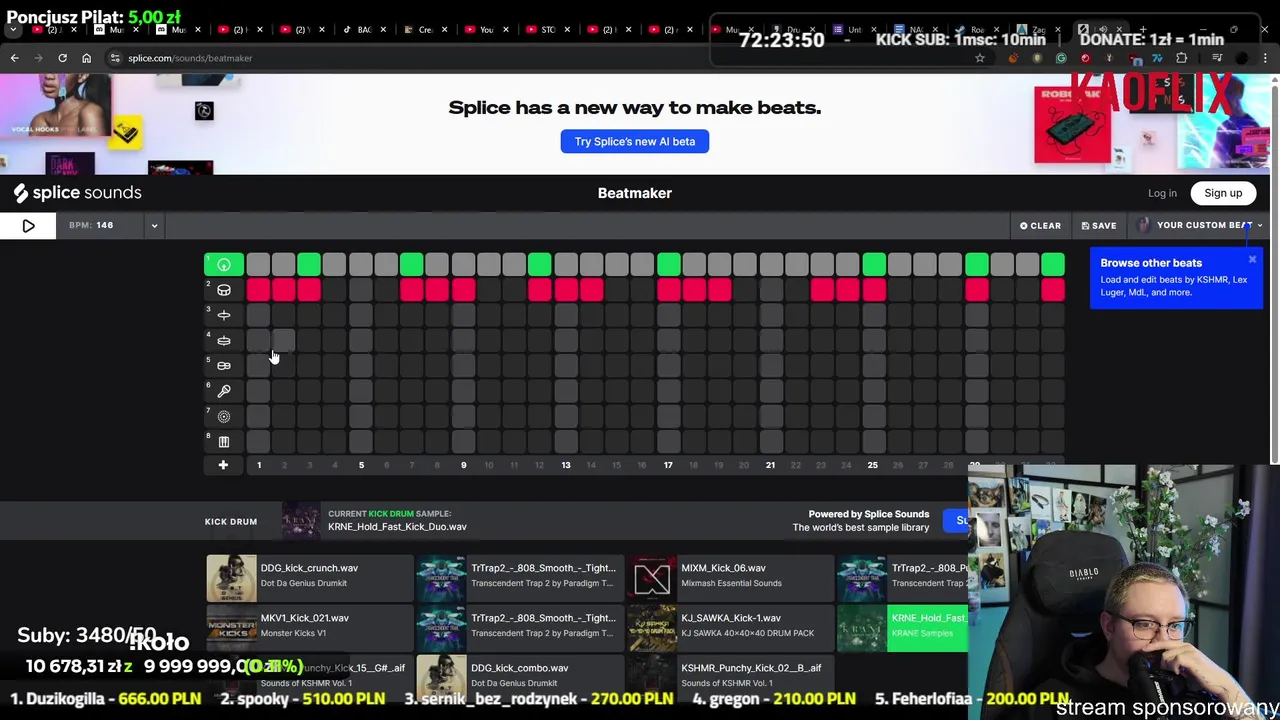
Task: Switch to the You browser tab
Action: tap(486, 30)
